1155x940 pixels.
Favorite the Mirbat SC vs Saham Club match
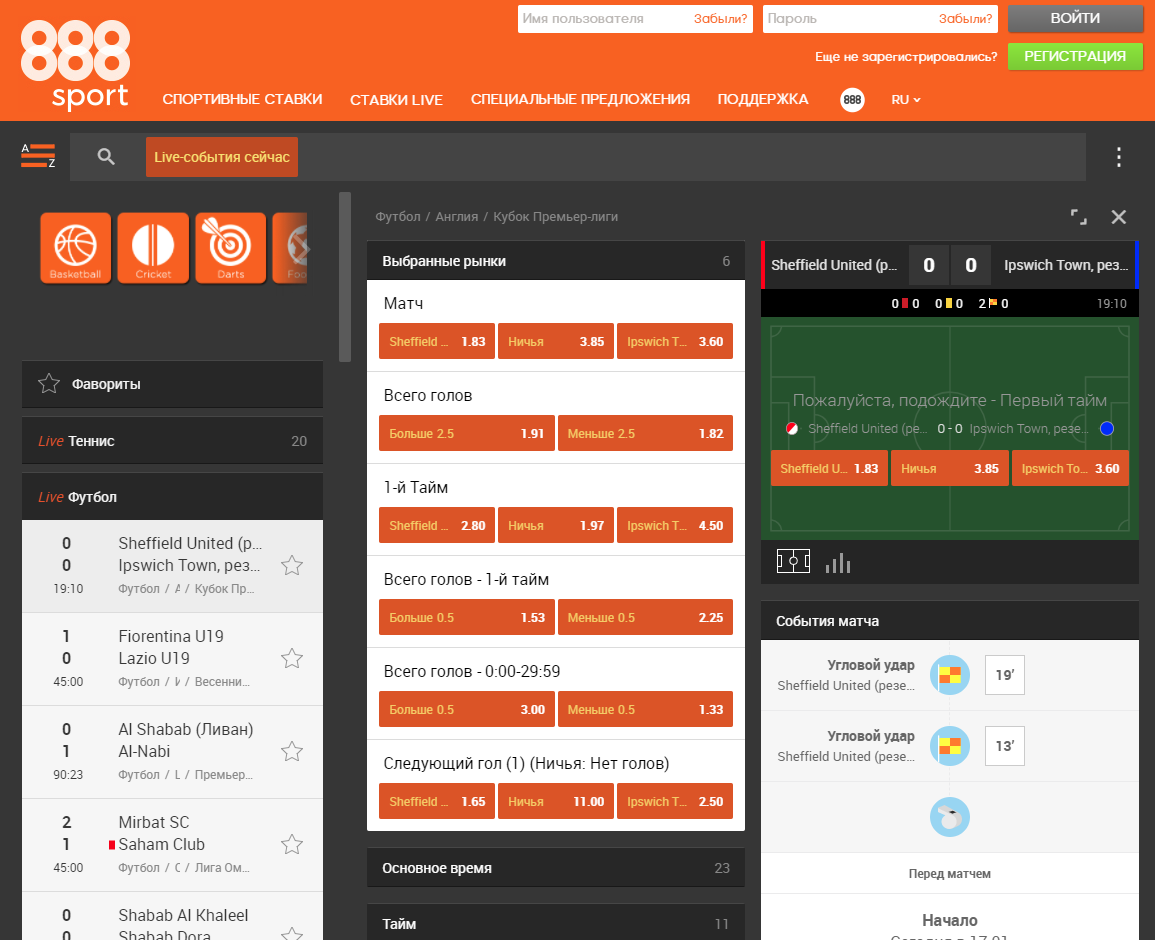point(292,844)
